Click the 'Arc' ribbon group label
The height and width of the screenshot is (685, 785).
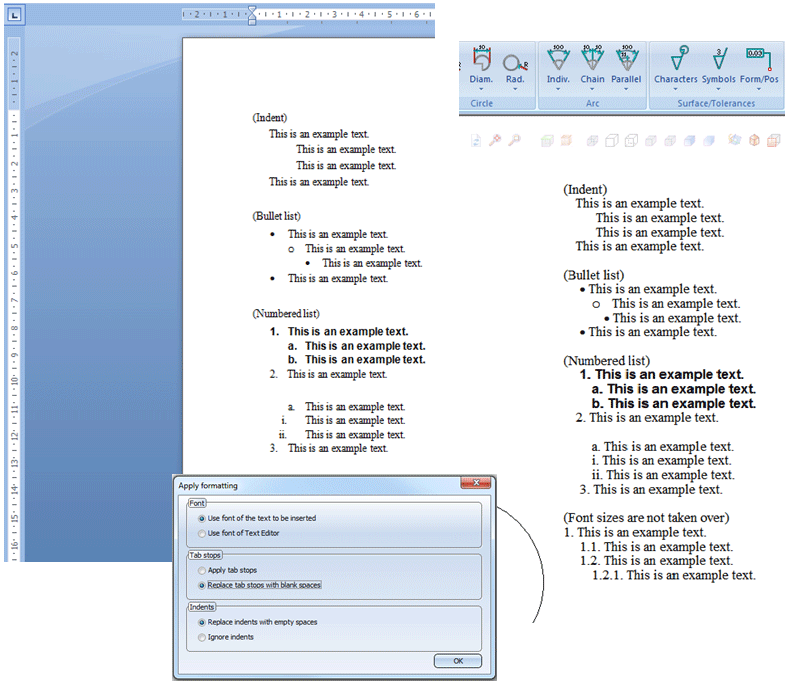tap(592, 103)
